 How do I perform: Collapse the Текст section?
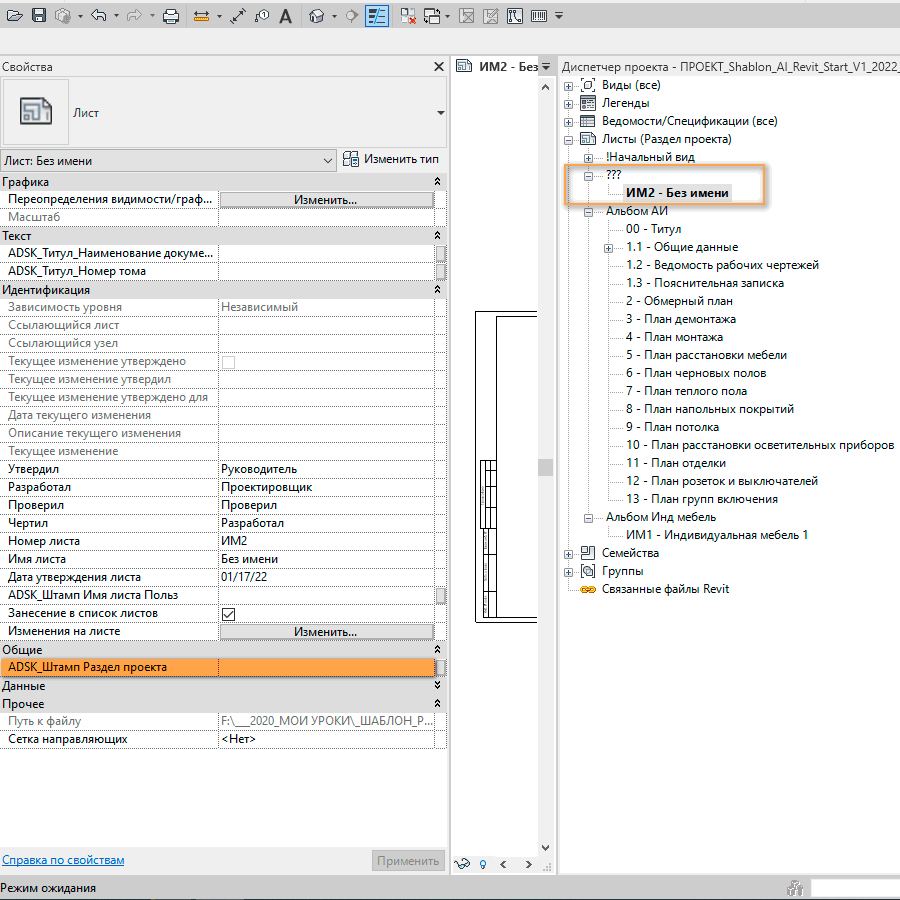coord(437,235)
